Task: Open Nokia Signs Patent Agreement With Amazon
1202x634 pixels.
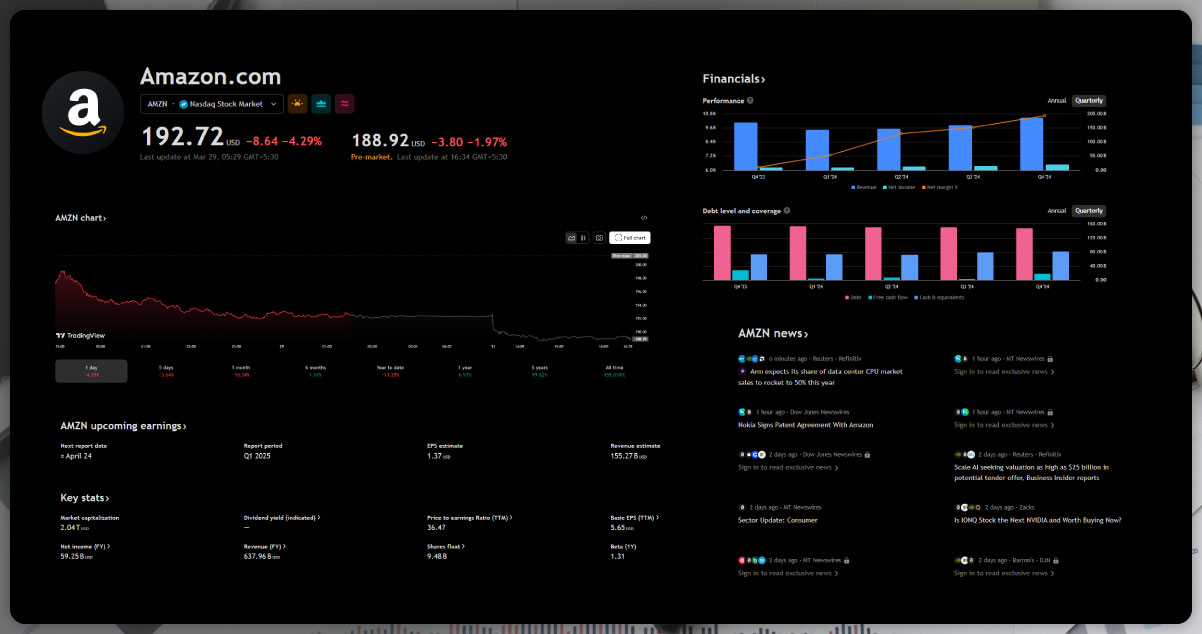Action: tap(806, 425)
